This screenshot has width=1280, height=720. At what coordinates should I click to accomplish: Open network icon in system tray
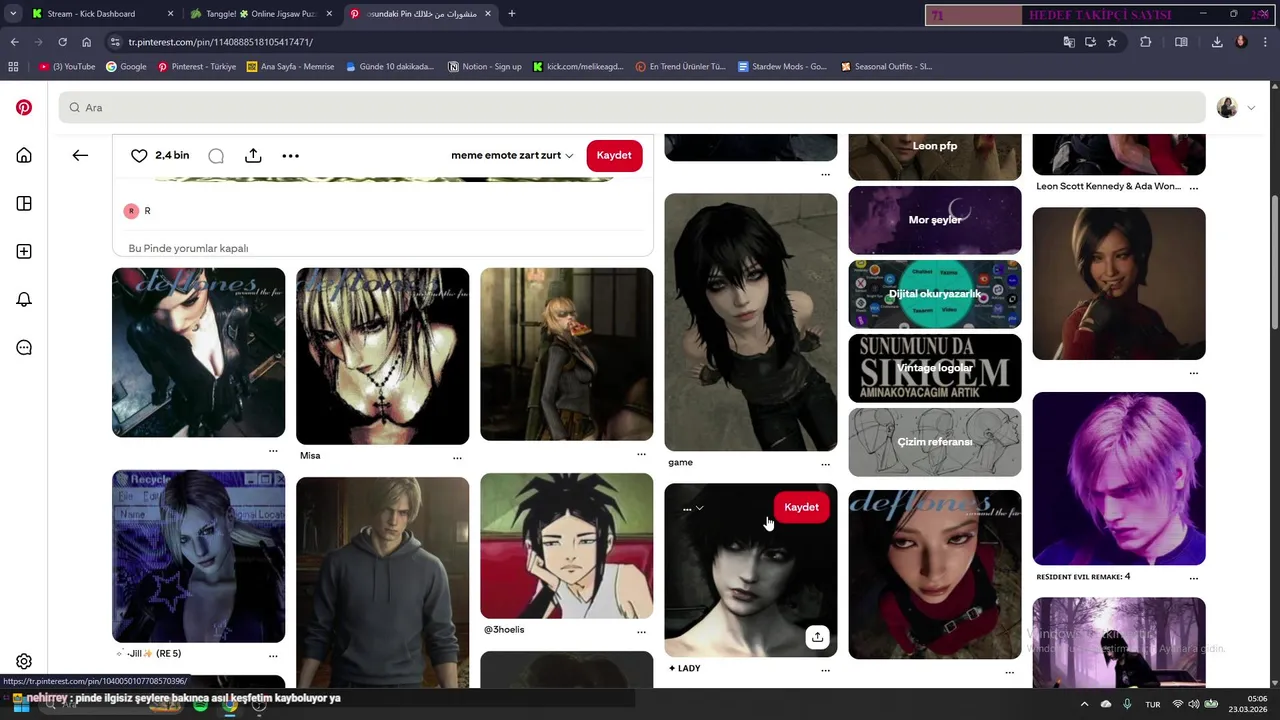(x=1177, y=704)
